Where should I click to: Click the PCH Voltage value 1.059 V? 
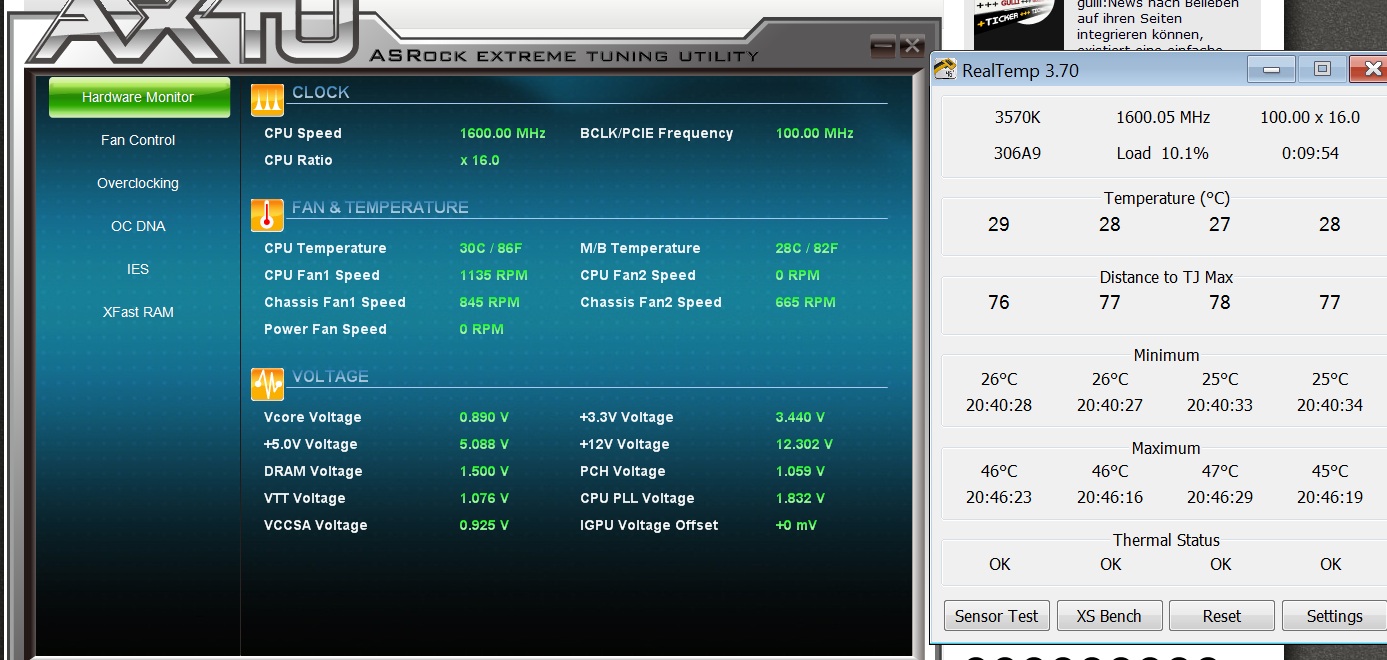tap(800, 471)
